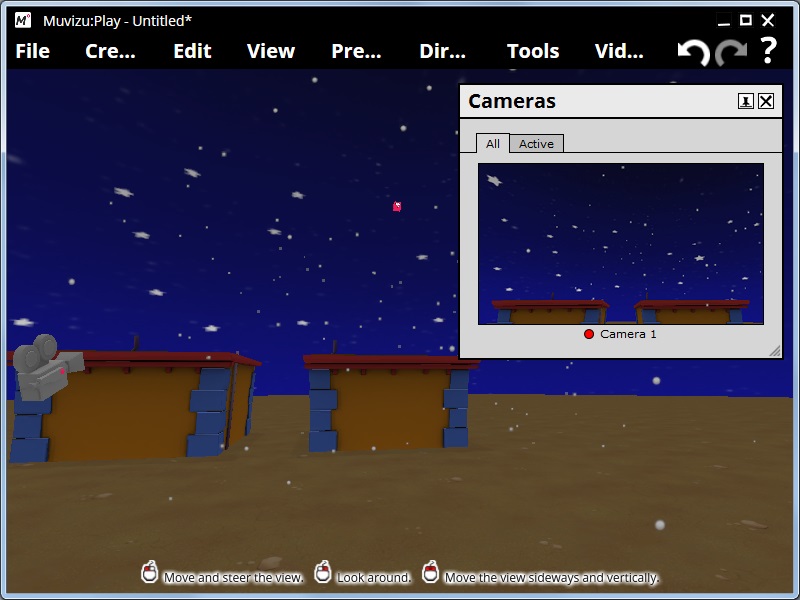Open the Video menu

click(619, 51)
